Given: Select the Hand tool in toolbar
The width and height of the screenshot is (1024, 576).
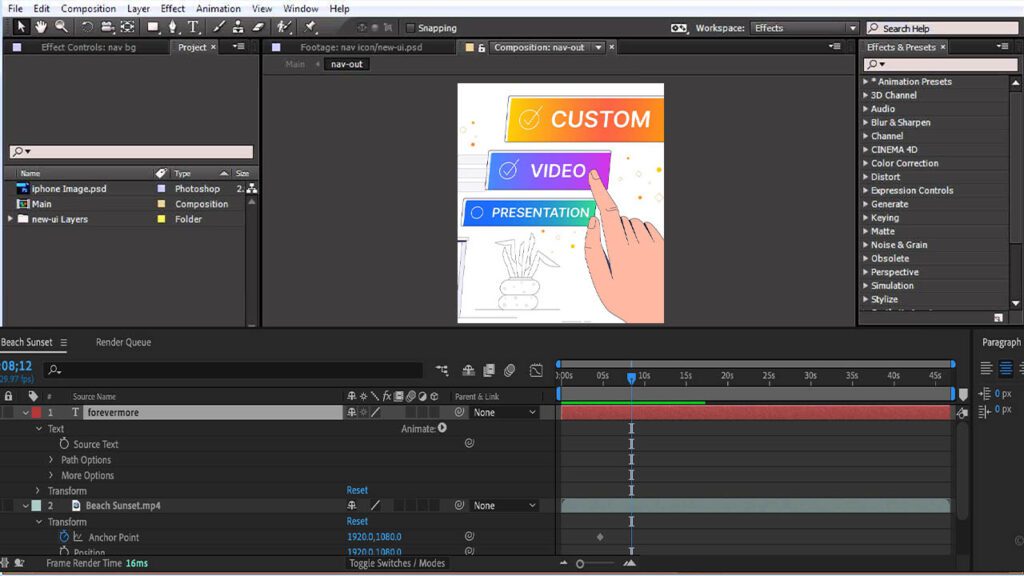Looking at the screenshot, I should tap(41, 27).
